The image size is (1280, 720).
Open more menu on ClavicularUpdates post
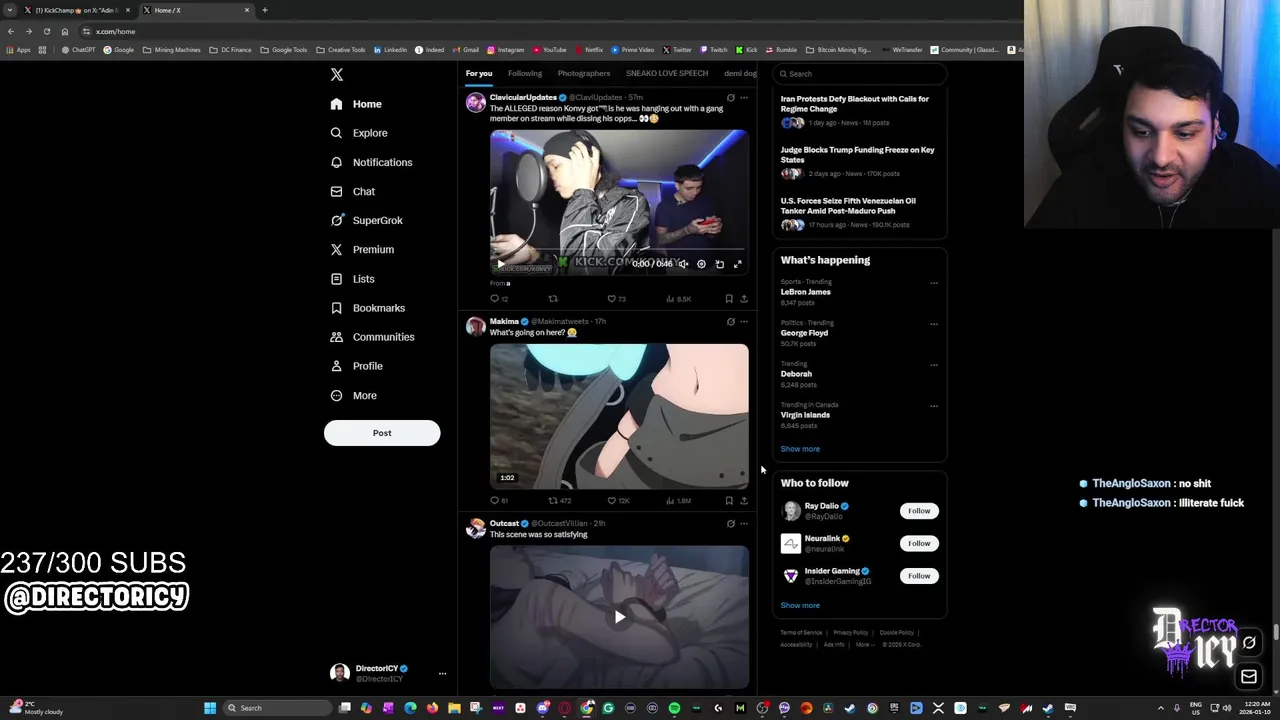[x=744, y=98]
